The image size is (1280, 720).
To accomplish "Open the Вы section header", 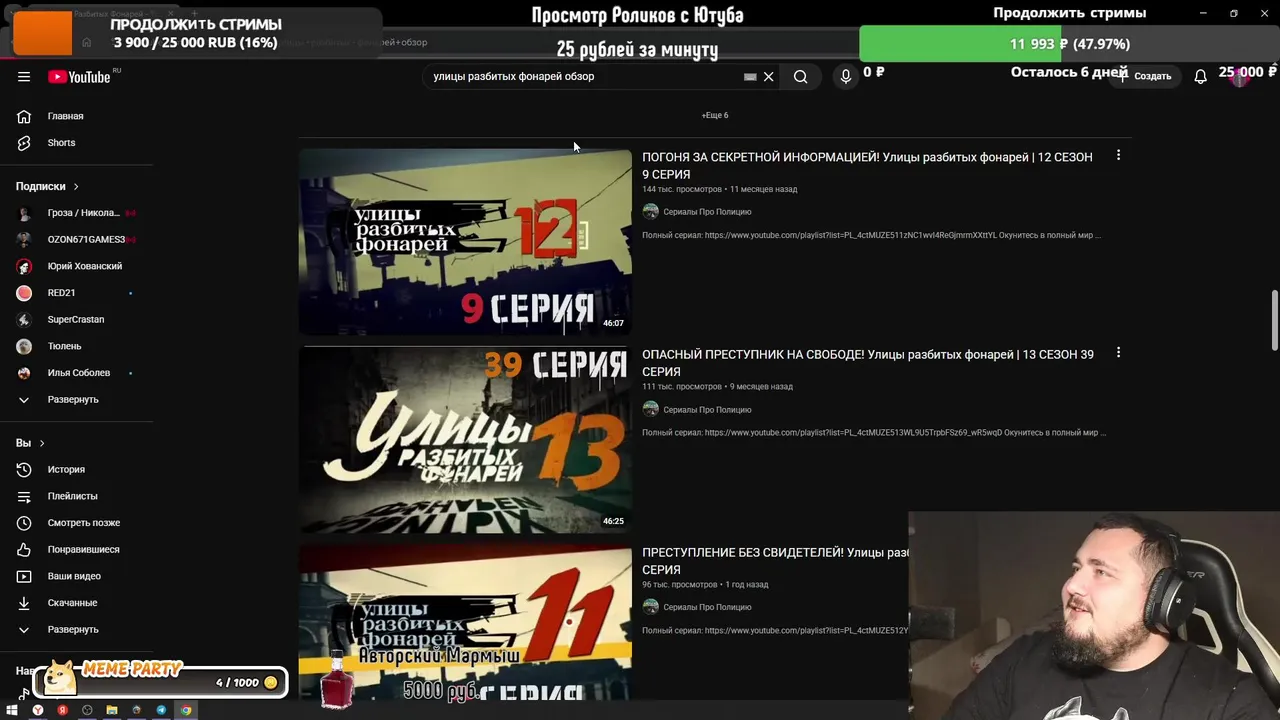I will pyautogui.click(x=30, y=443).
